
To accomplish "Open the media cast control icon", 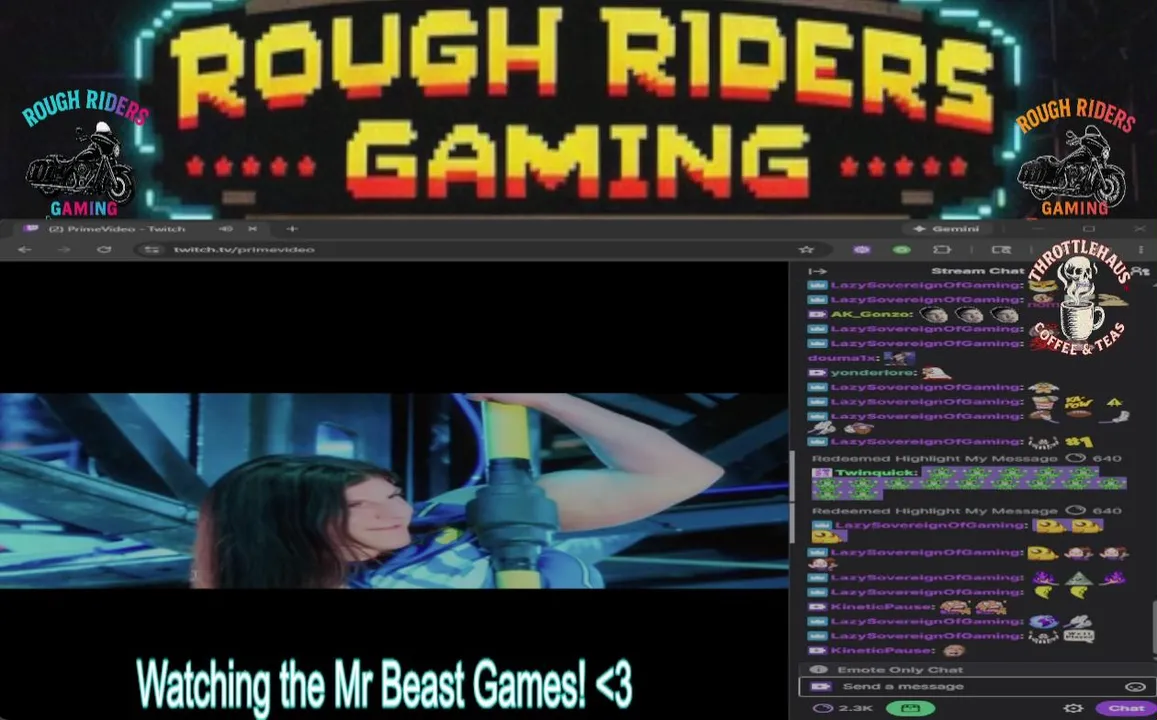I will pyautogui.click(x=1001, y=250).
